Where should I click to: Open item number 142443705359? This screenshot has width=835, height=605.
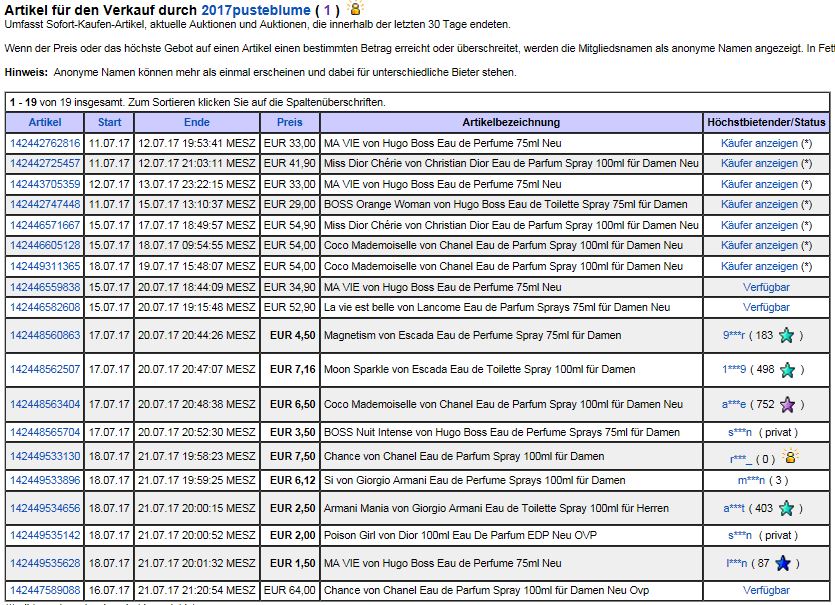(45, 184)
